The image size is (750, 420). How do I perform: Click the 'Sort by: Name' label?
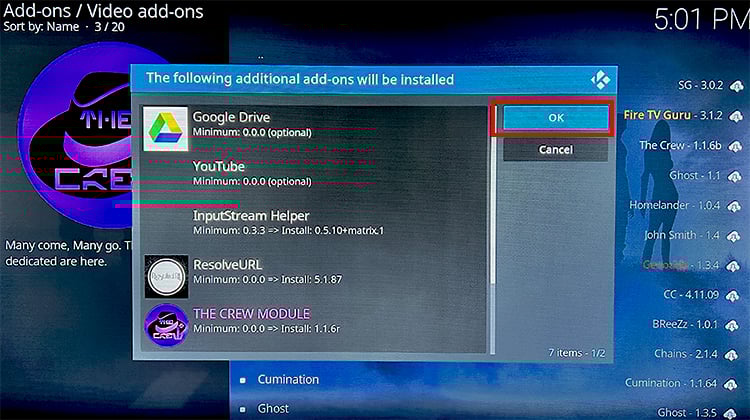[41, 27]
